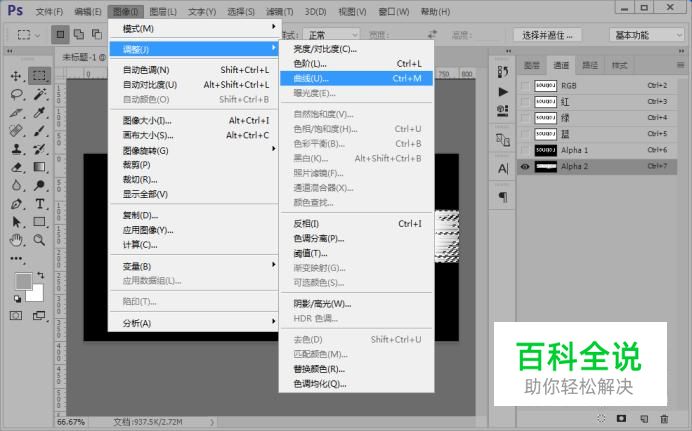Select the Horizontal Type tool
692x431 pixels.
pos(39,204)
